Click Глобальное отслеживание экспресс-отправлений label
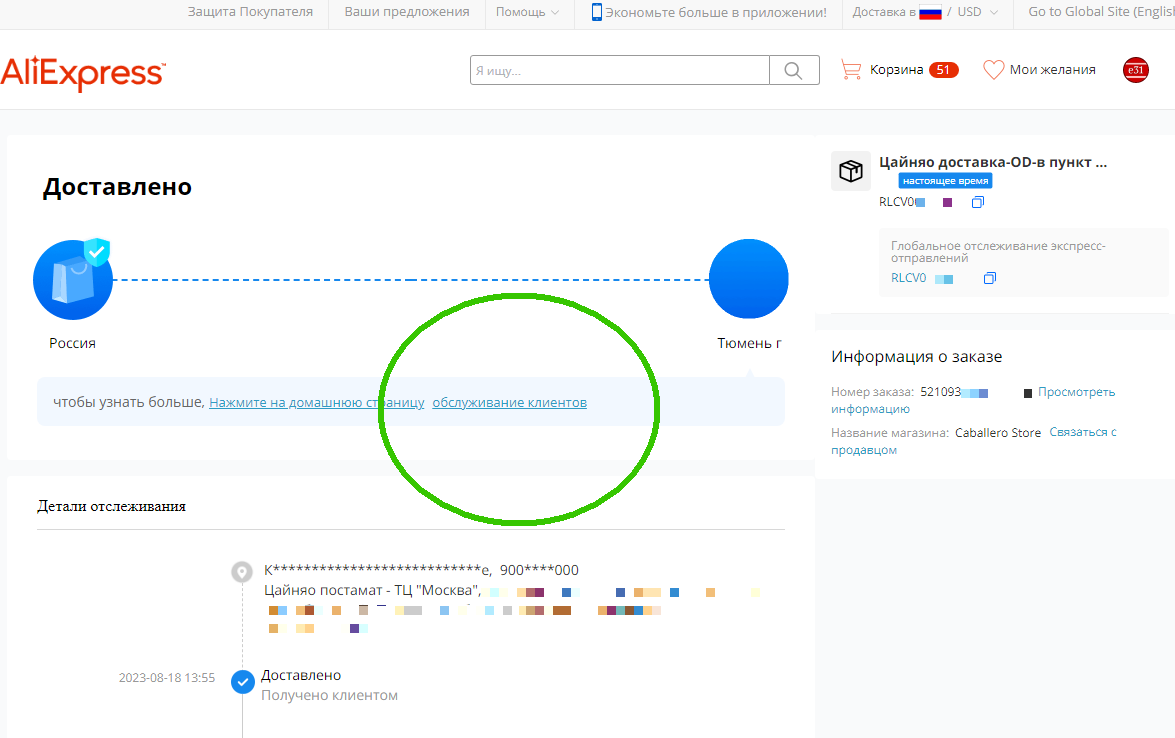Screen dimensions: 1175x738 click(x=998, y=252)
